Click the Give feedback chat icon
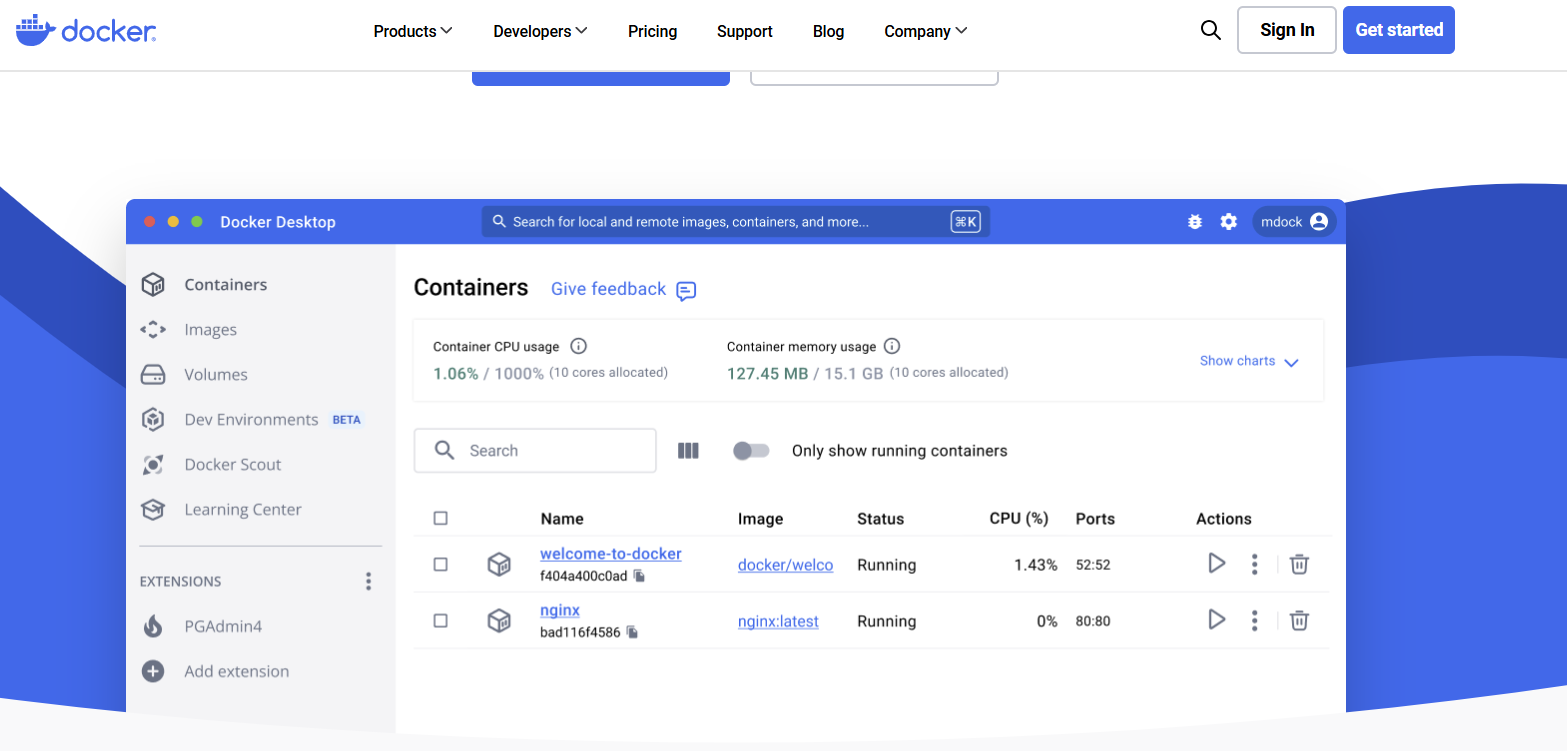This screenshot has width=1567, height=751. click(x=686, y=291)
